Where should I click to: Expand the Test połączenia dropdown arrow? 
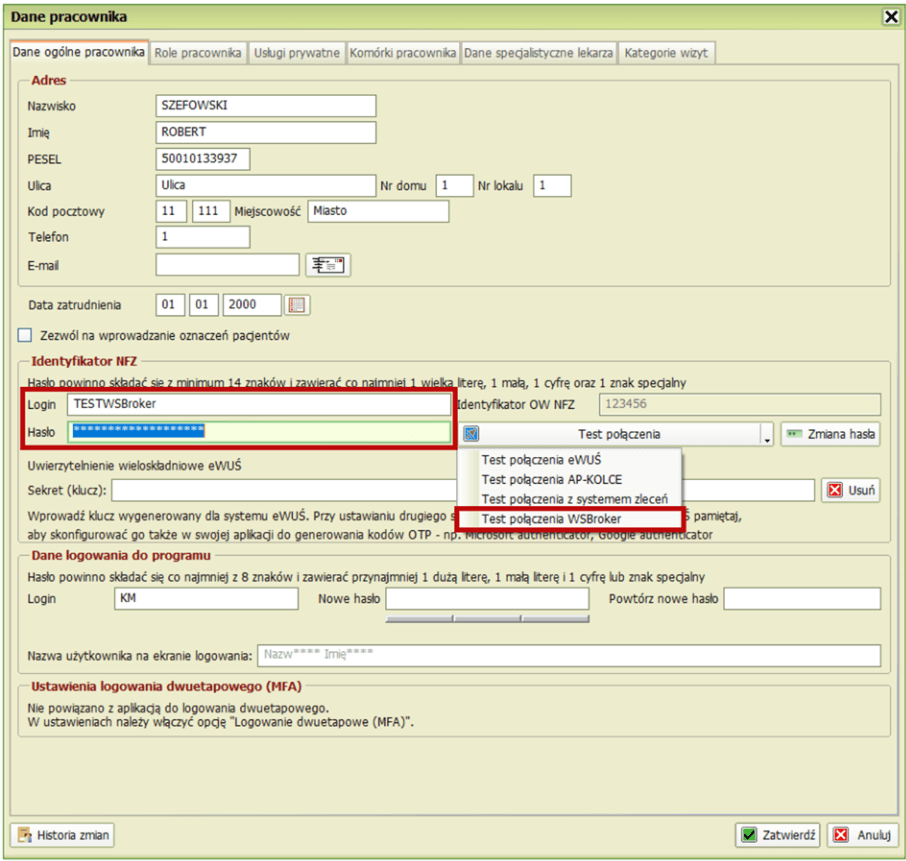point(766,435)
